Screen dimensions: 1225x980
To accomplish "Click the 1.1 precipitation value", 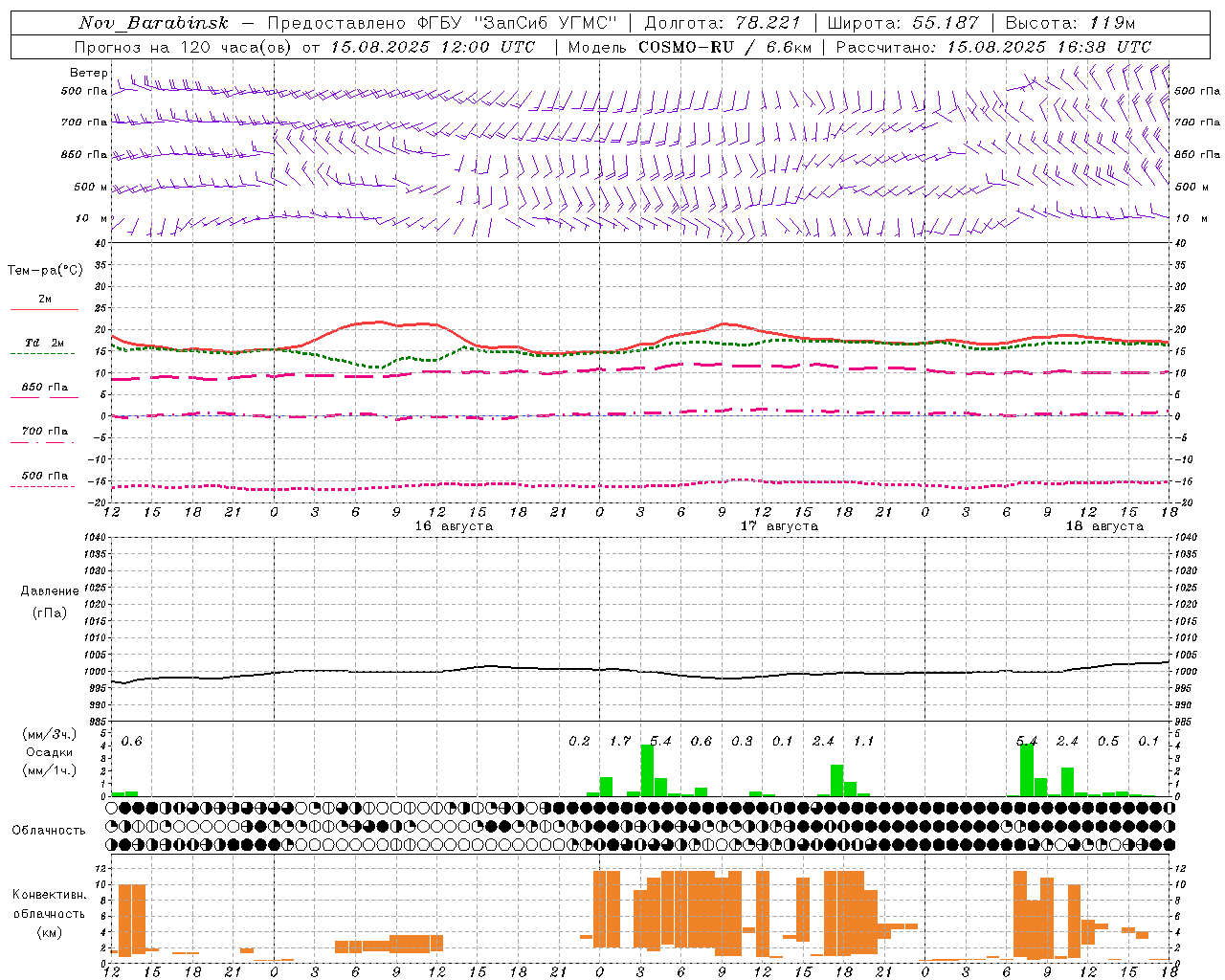I will click(x=863, y=742).
